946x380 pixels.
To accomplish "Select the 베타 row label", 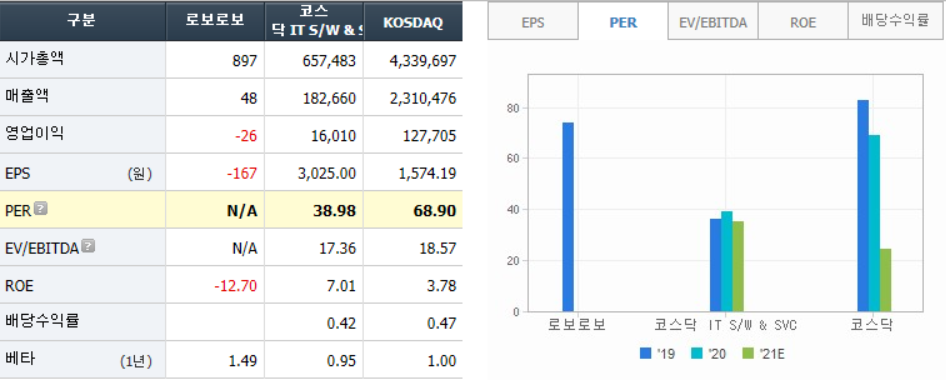I will tap(20, 359).
